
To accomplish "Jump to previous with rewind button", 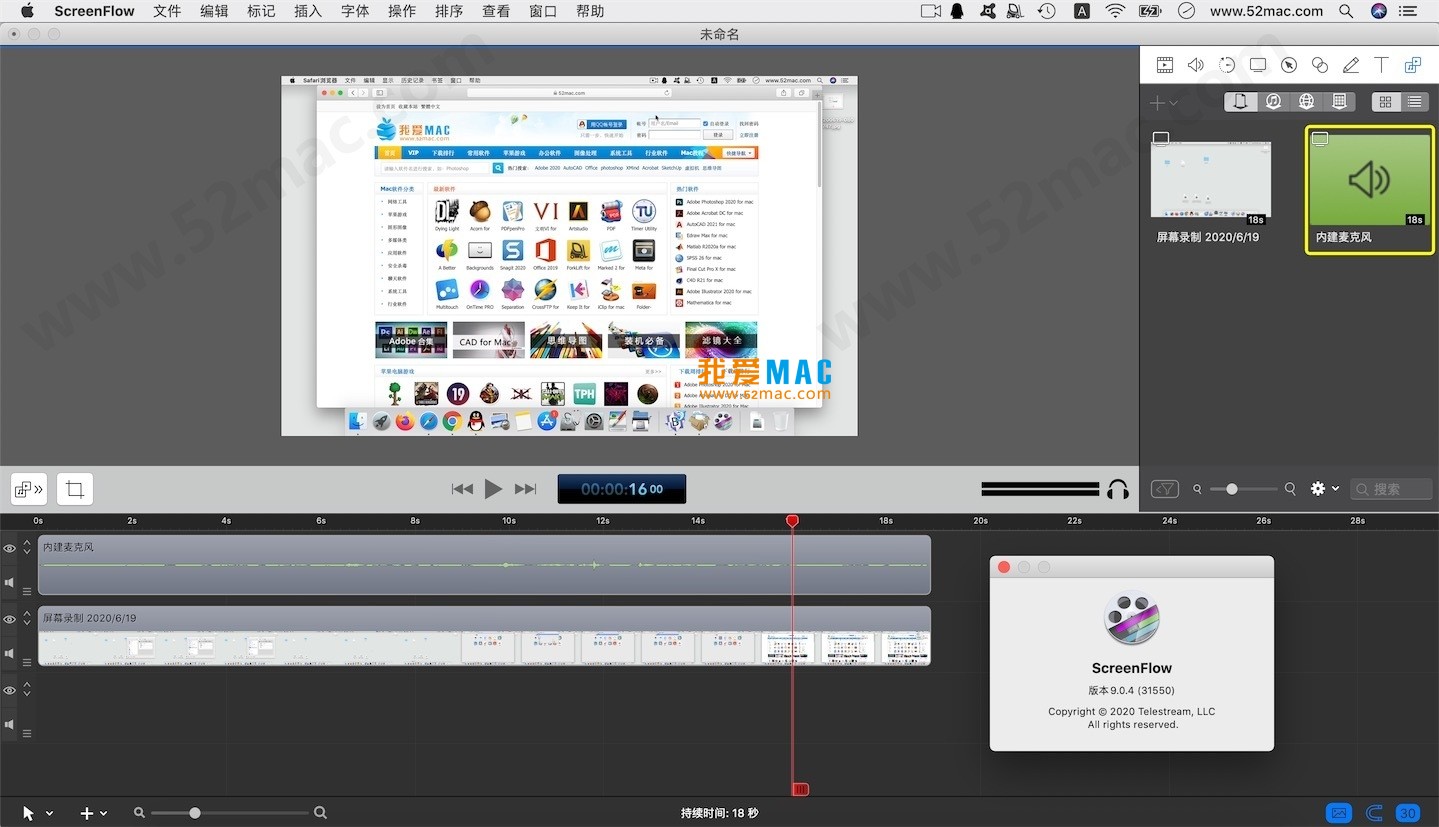I will coord(462,489).
